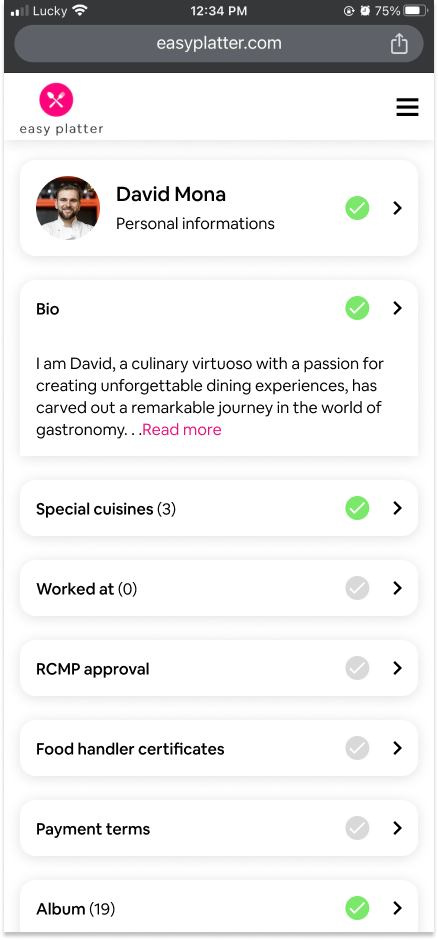Viewport: 438px width, 940px height.
Task: Open the Payment terms row
Action: 219,828
